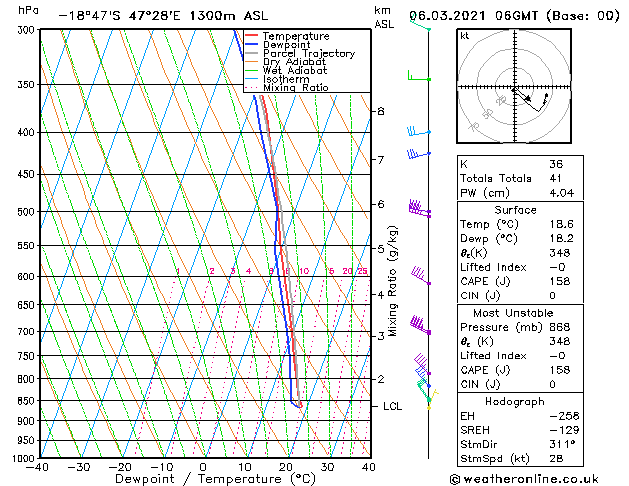The image size is (629, 486).
Task: Click the blue Dewpoint legend line sample
Action: (x=251, y=45)
